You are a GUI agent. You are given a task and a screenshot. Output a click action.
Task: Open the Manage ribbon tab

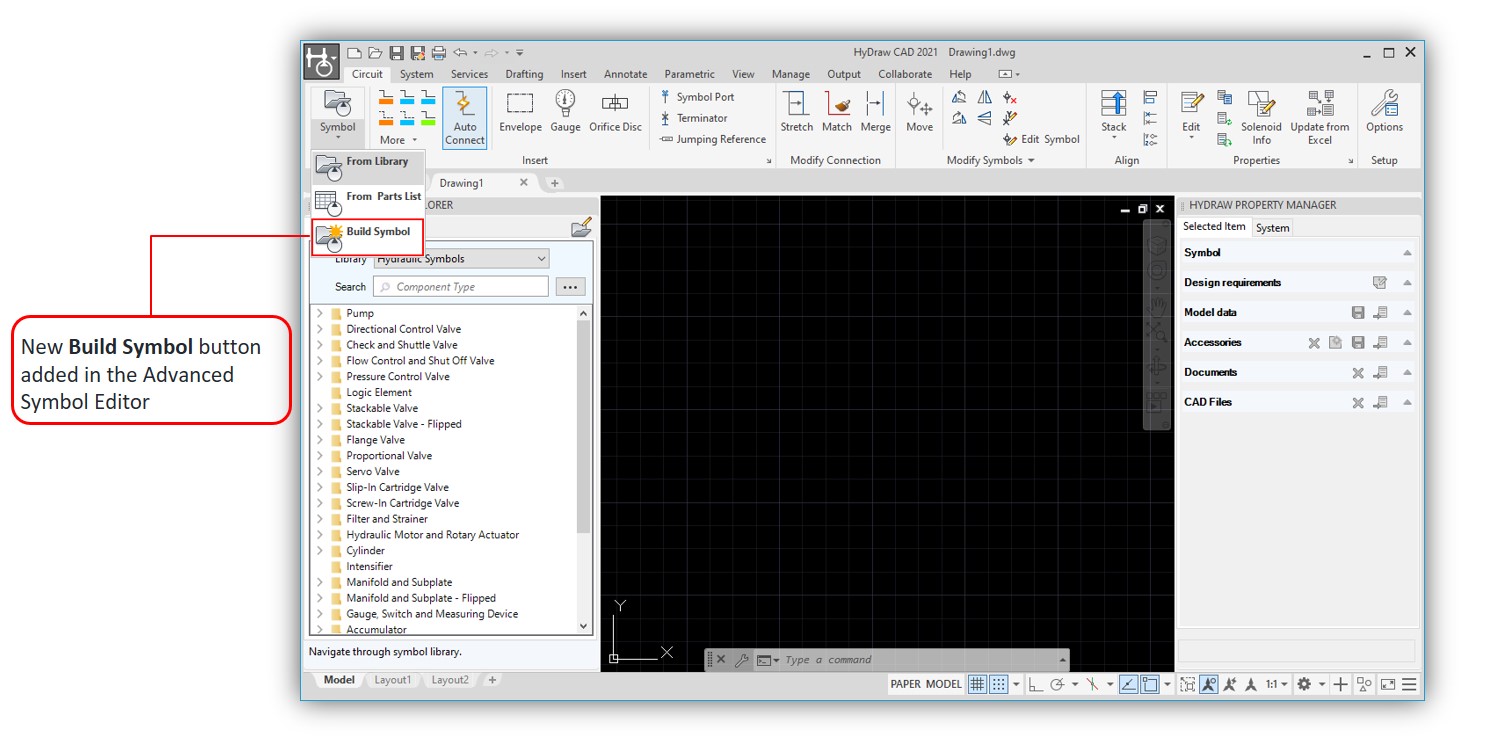coord(791,74)
